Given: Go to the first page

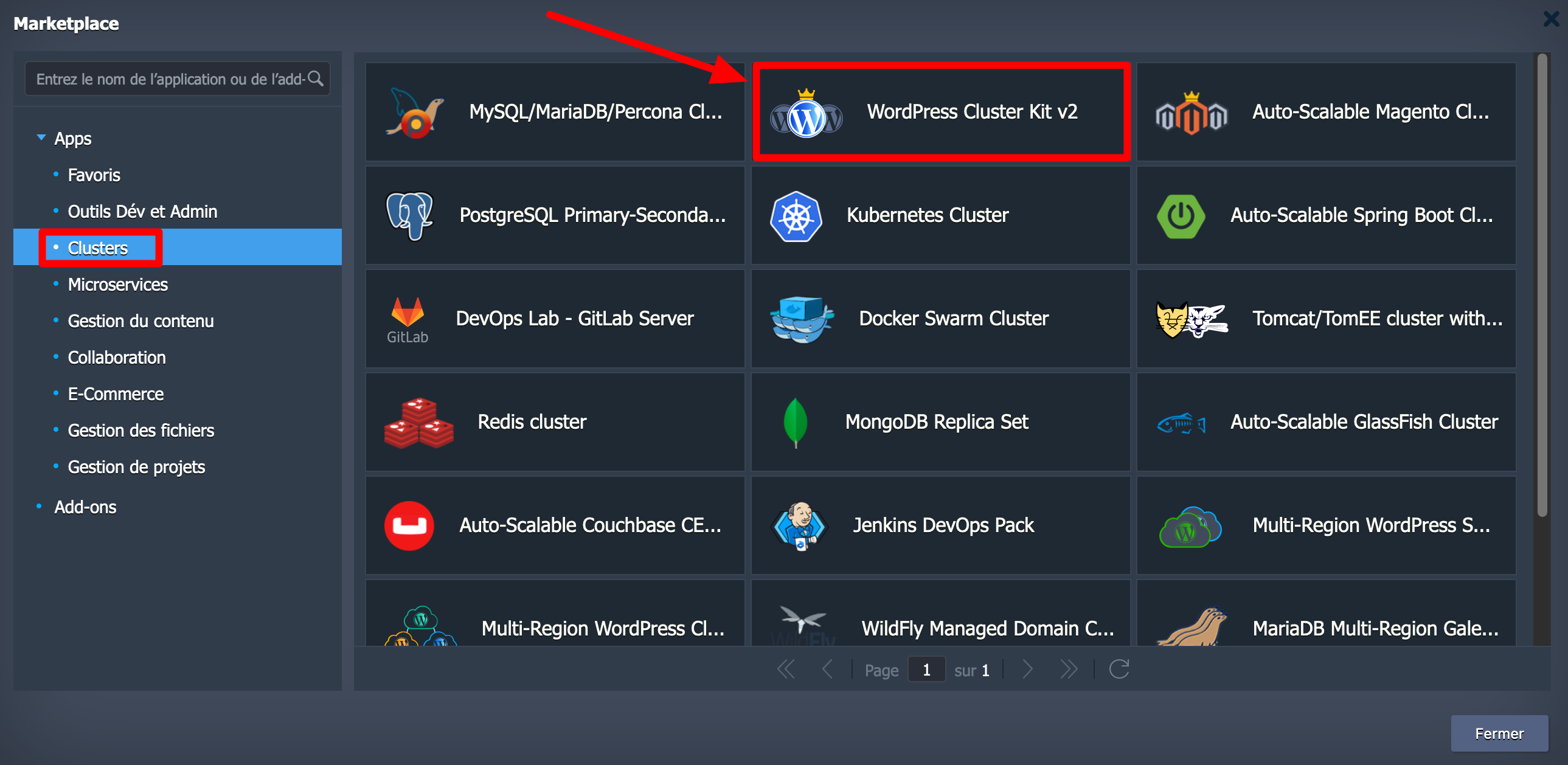Looking at the screenshot, I should coord(786,670).
